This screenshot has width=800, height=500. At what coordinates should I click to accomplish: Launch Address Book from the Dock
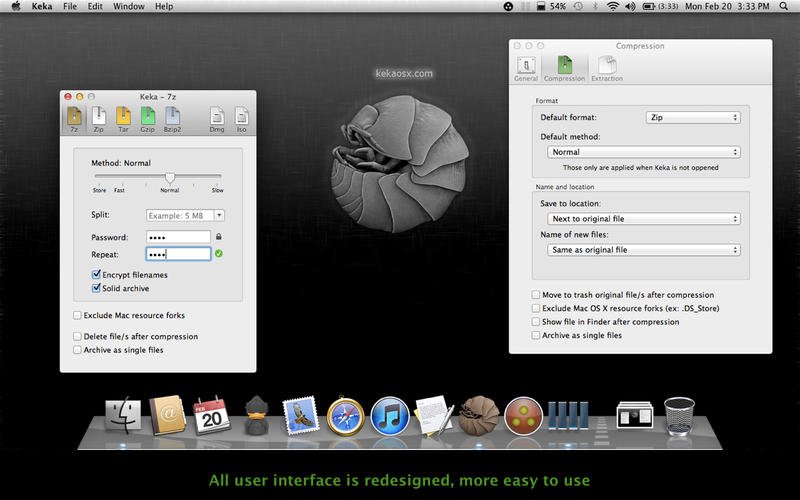coord(167,415)
